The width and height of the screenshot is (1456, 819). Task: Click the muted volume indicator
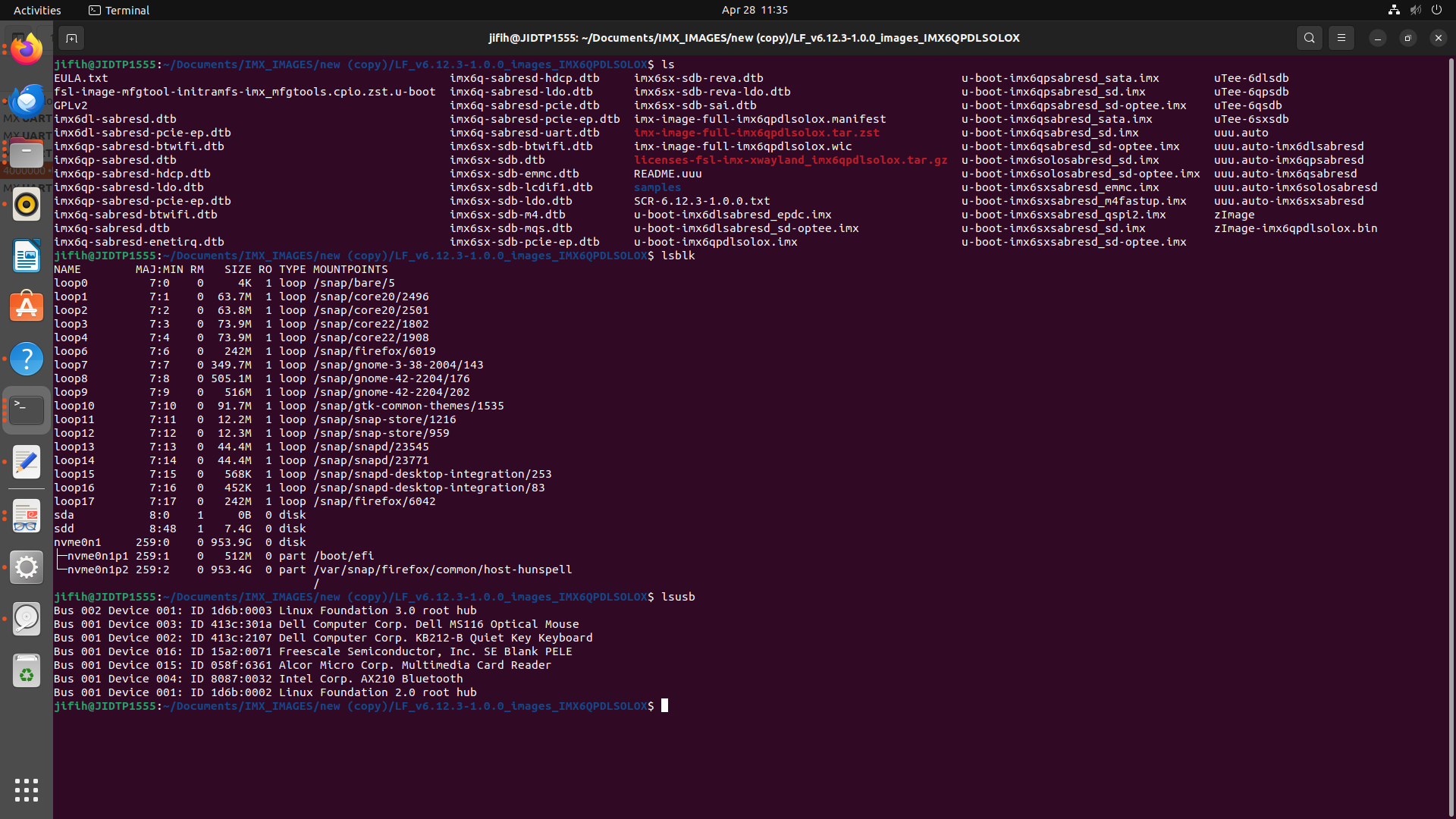1416,10
